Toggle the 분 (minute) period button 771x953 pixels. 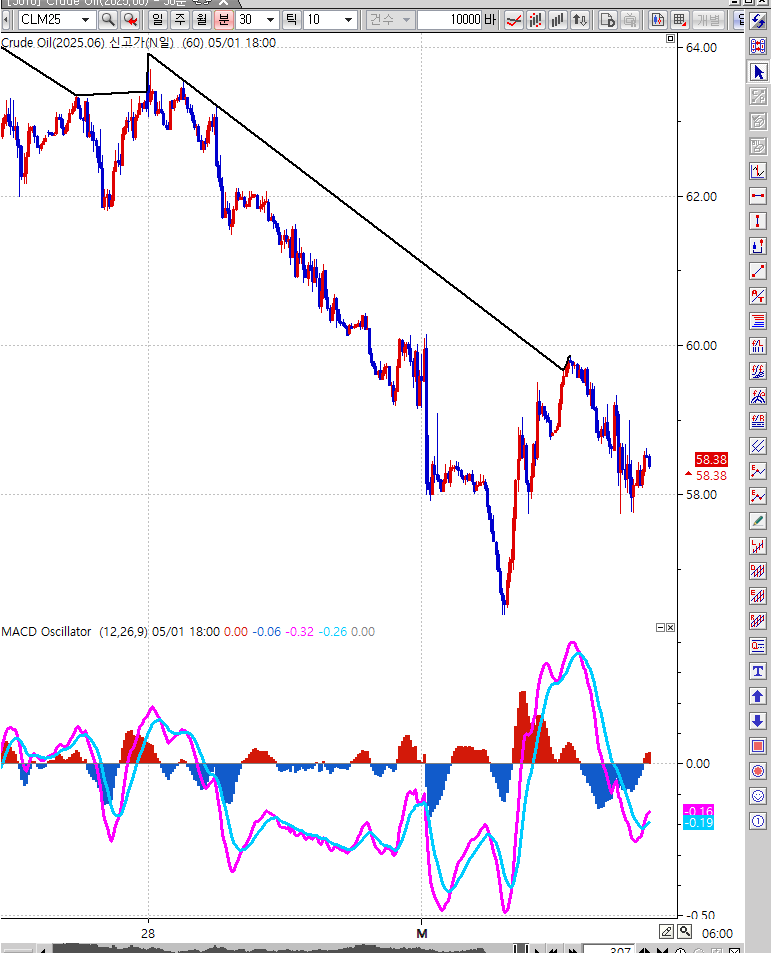223,19
